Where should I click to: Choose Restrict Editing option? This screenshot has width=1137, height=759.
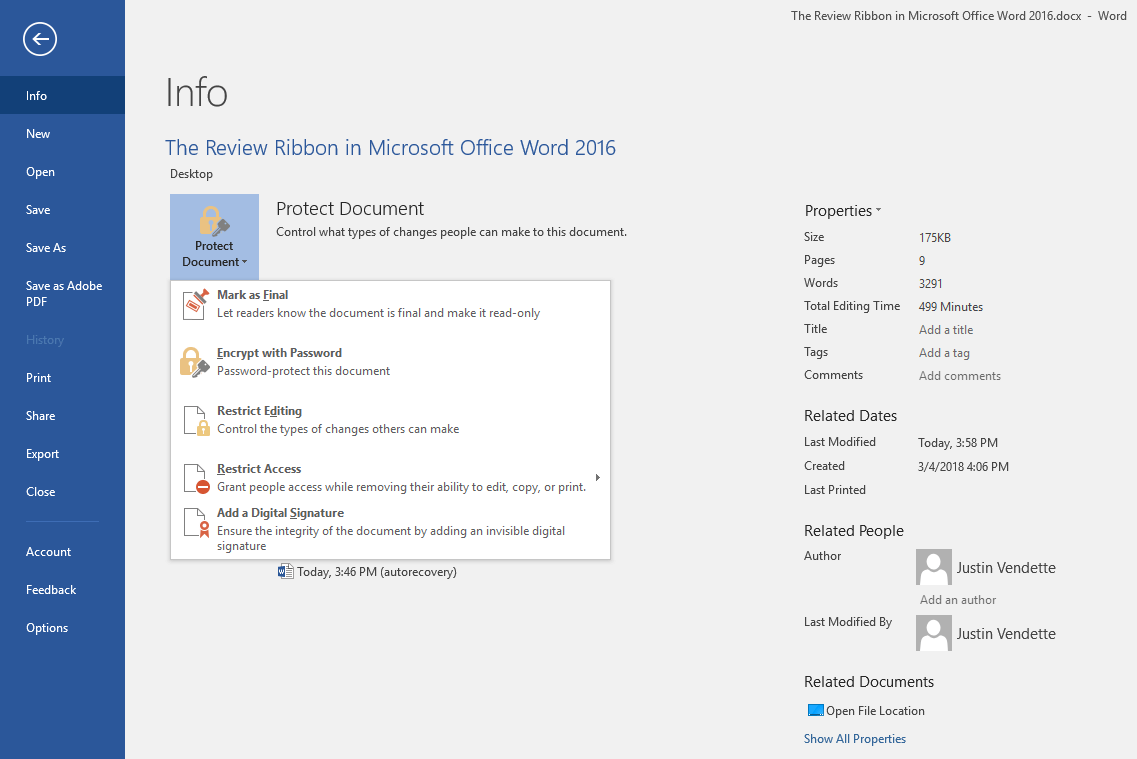[390, 420]
